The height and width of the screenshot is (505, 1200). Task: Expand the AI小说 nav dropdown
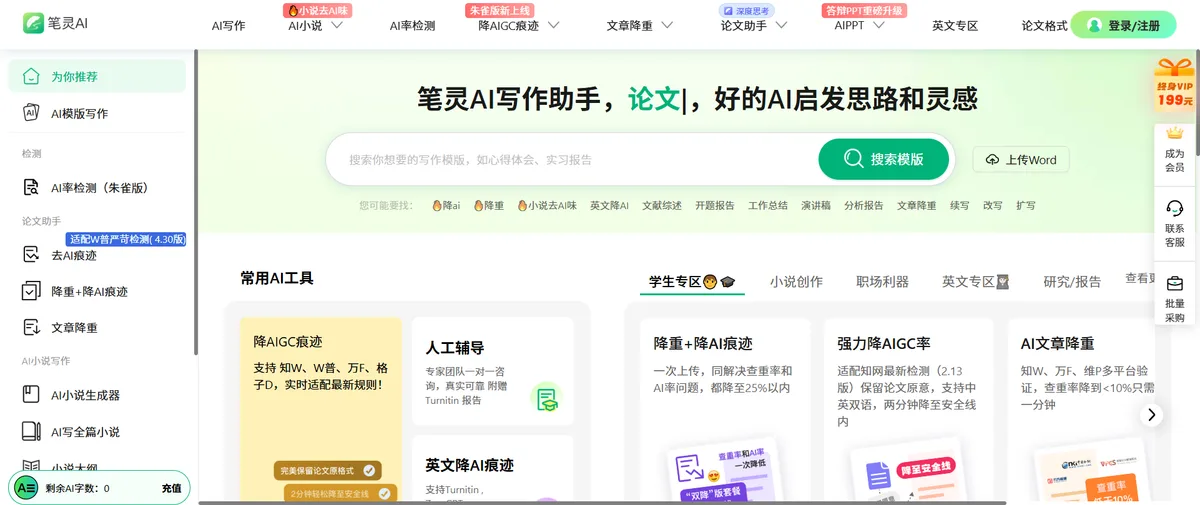point(337,26)
